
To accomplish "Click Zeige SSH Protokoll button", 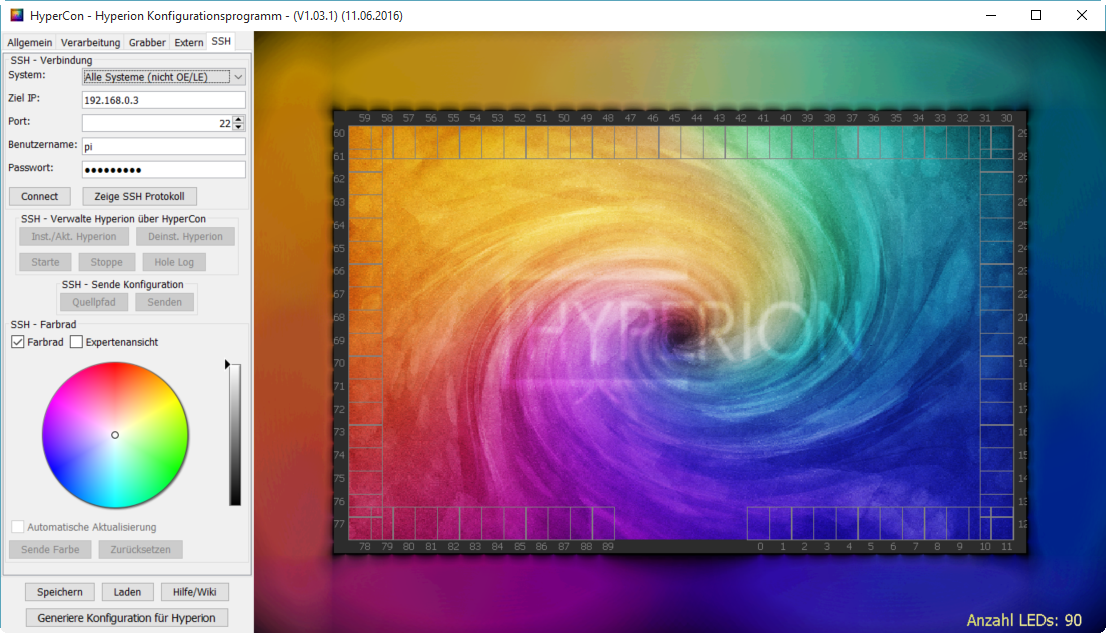I will (x=139, y=196).
